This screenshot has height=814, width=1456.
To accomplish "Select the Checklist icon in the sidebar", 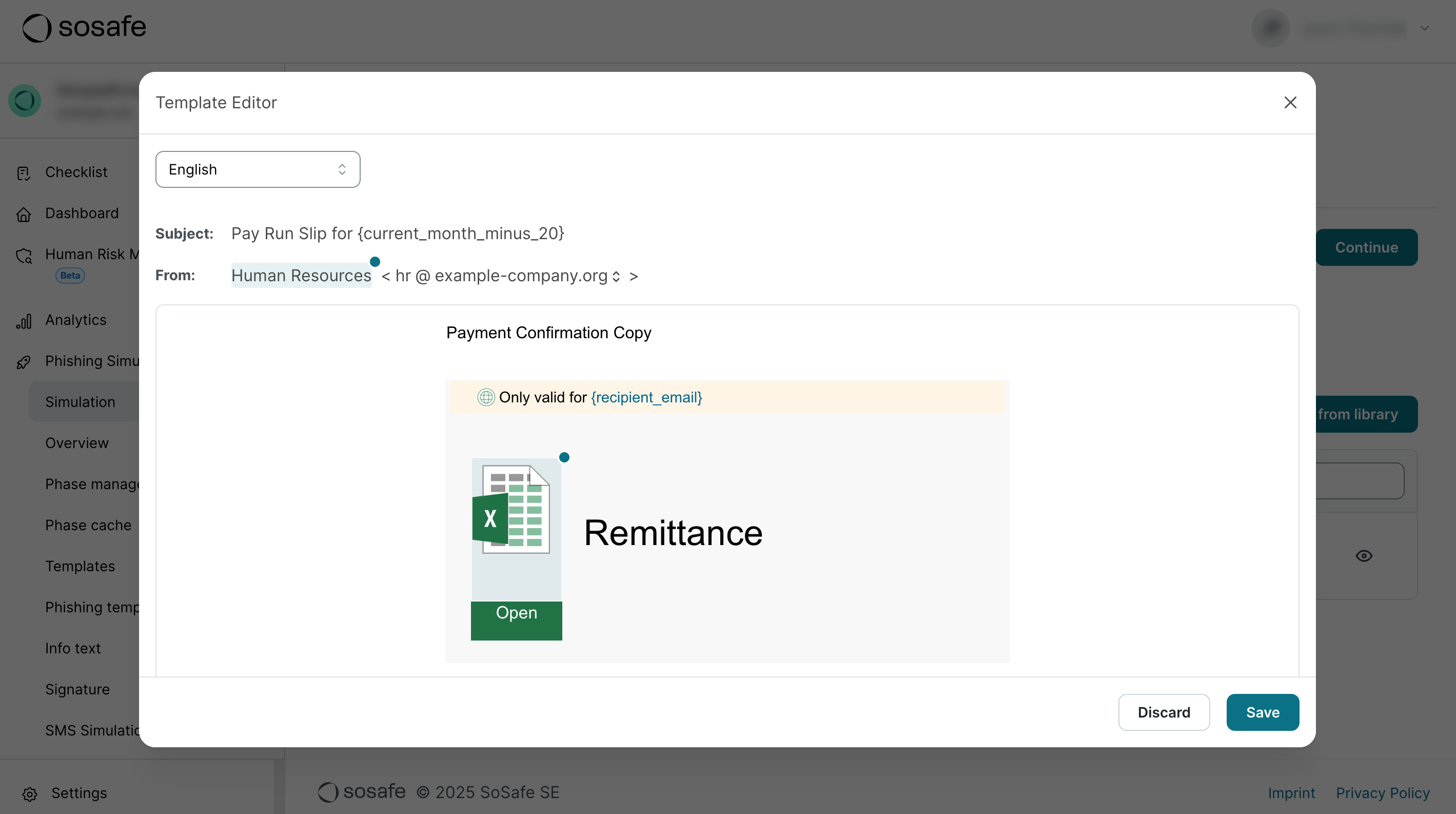I will coord(23,173).
